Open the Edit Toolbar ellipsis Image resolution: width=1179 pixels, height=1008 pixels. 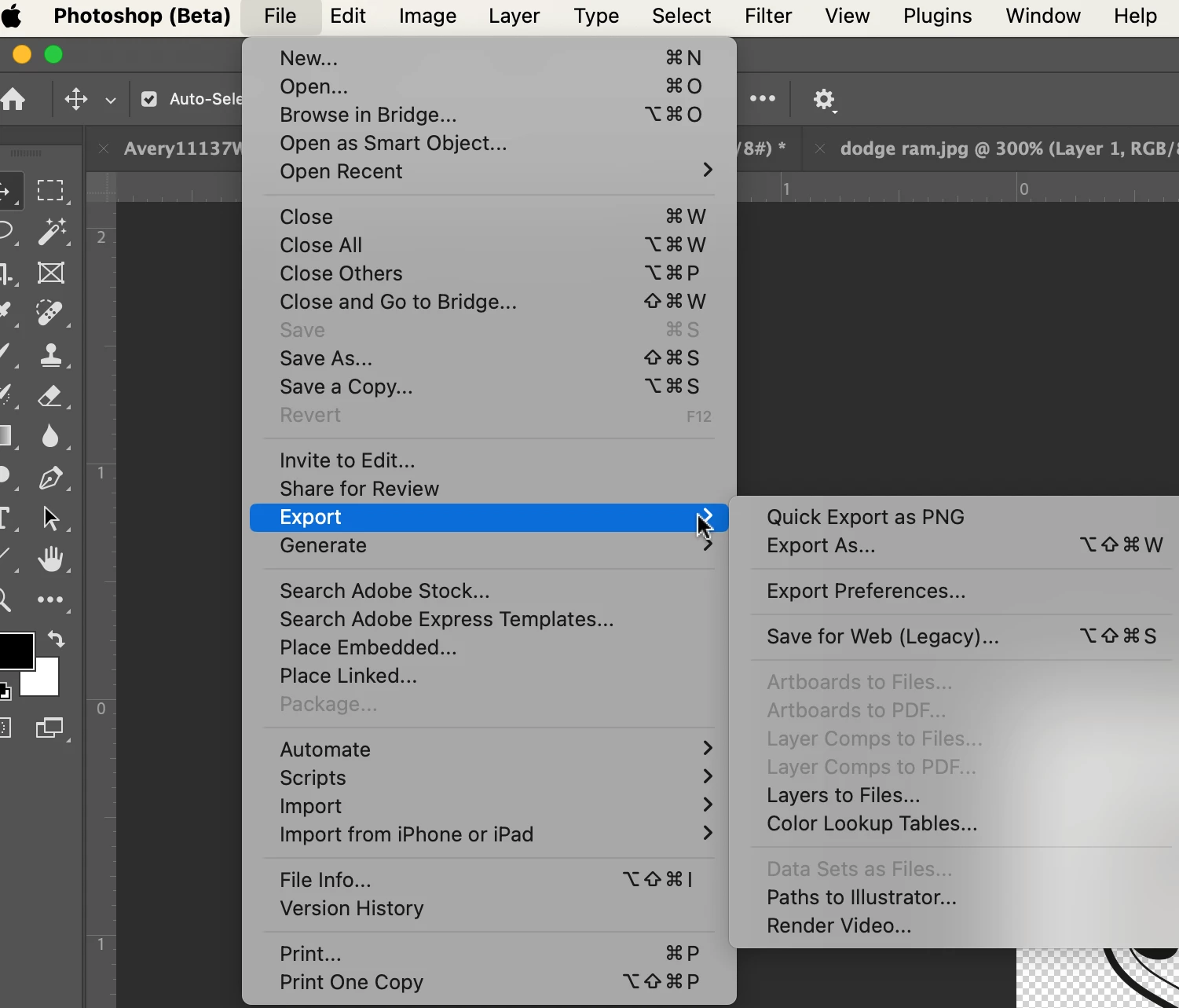(x=51, y=599)
